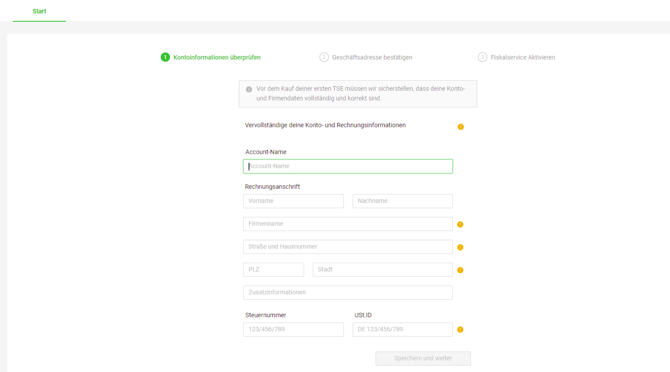The image size is (670, 372).
Task: Click the grey info icon in TSE notice
Action: coord(249,89)
